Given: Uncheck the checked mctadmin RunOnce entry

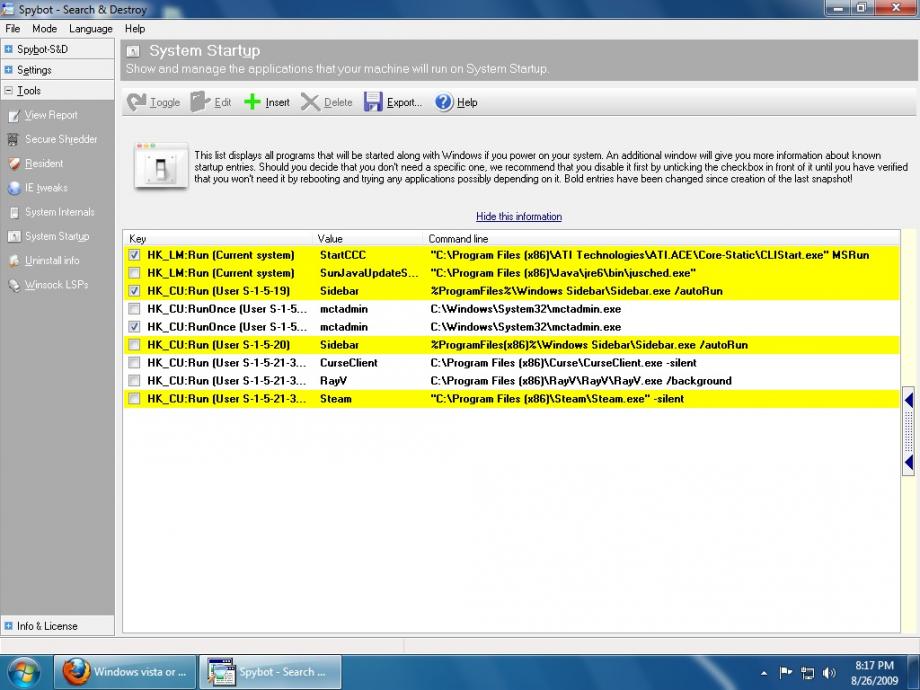Looking at the screenshot, I should click(x=134, y=327).
